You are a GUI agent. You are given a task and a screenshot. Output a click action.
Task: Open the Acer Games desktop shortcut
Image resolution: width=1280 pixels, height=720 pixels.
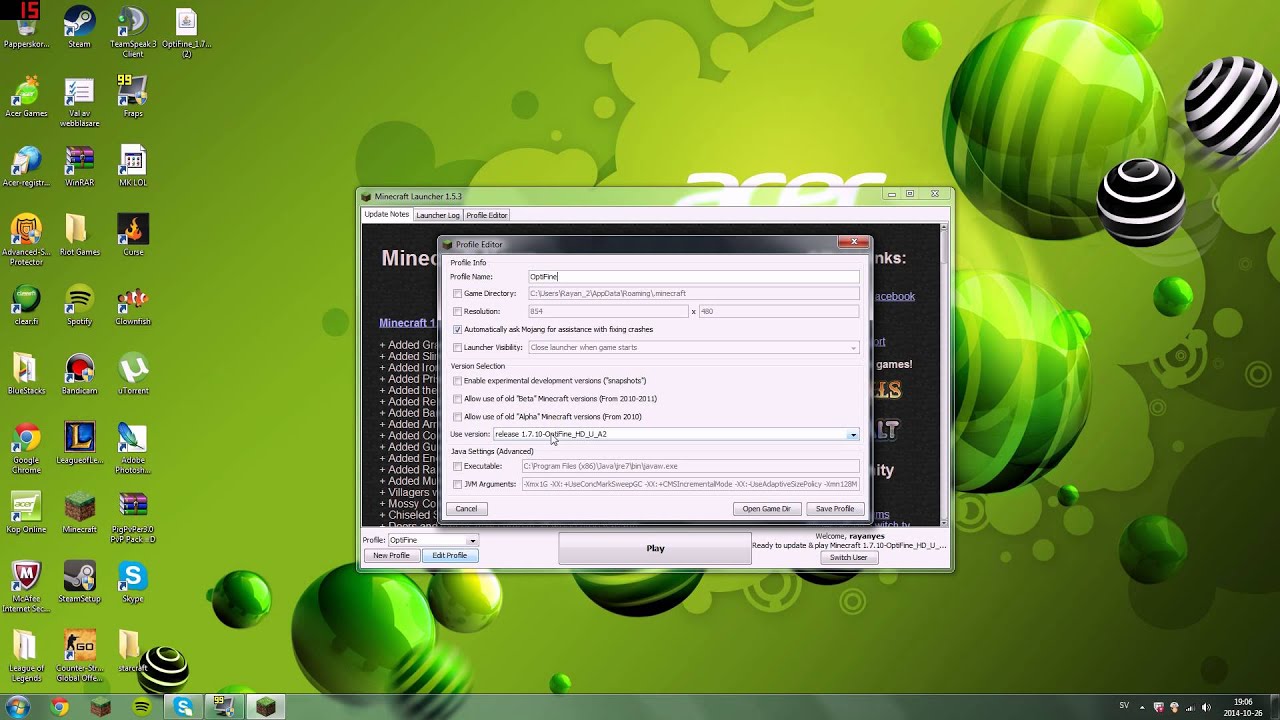coord(26,96)
